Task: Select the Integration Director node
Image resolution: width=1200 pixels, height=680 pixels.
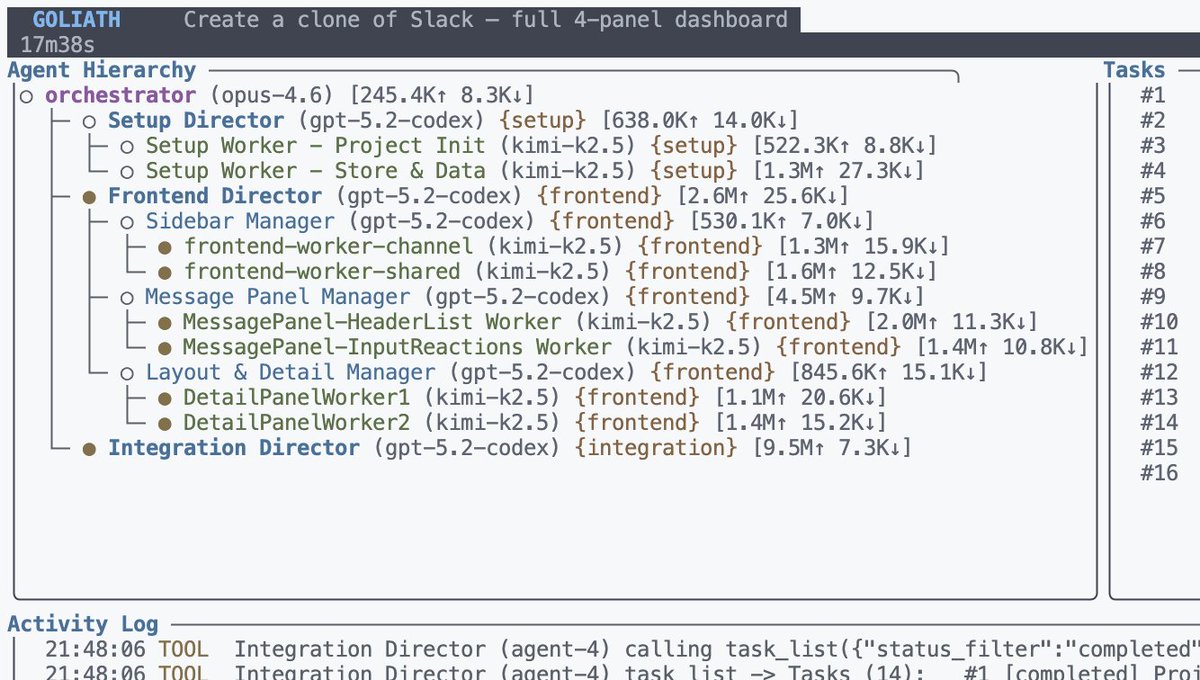Action: click(x=497, y=448)
